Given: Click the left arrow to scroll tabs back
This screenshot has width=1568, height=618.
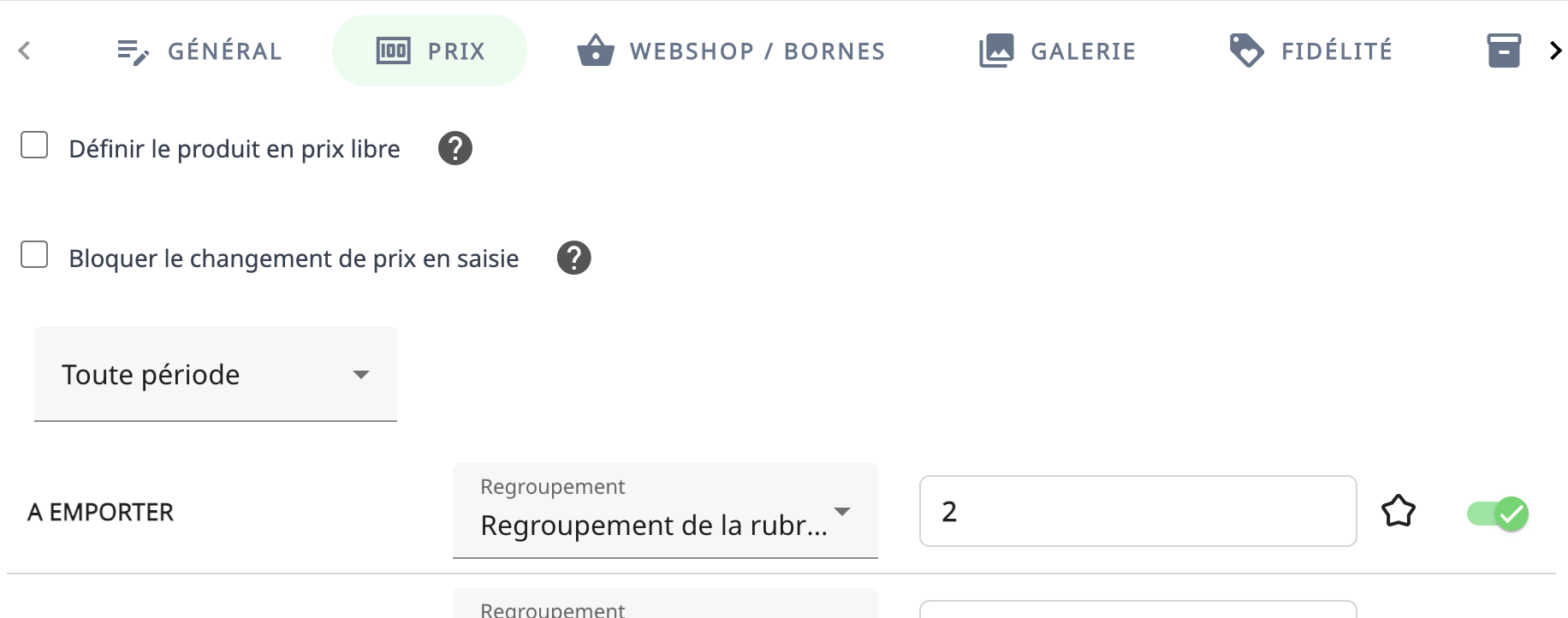Looking at the screenshot, I should 24,51.
